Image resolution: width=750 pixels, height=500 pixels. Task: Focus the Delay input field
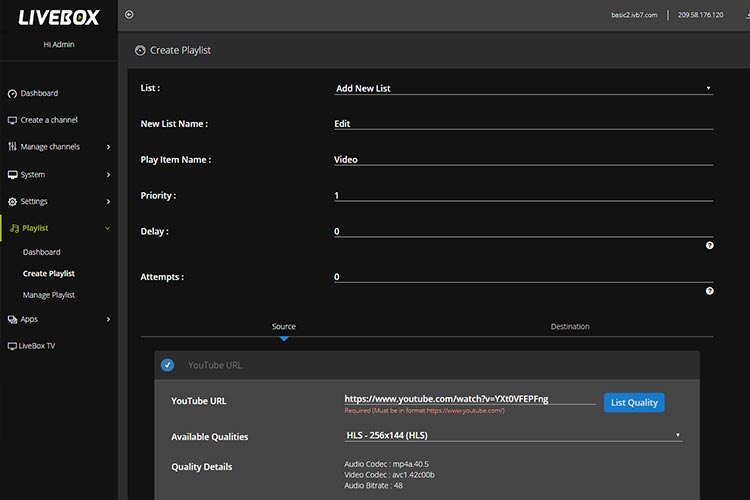point(523,231)
